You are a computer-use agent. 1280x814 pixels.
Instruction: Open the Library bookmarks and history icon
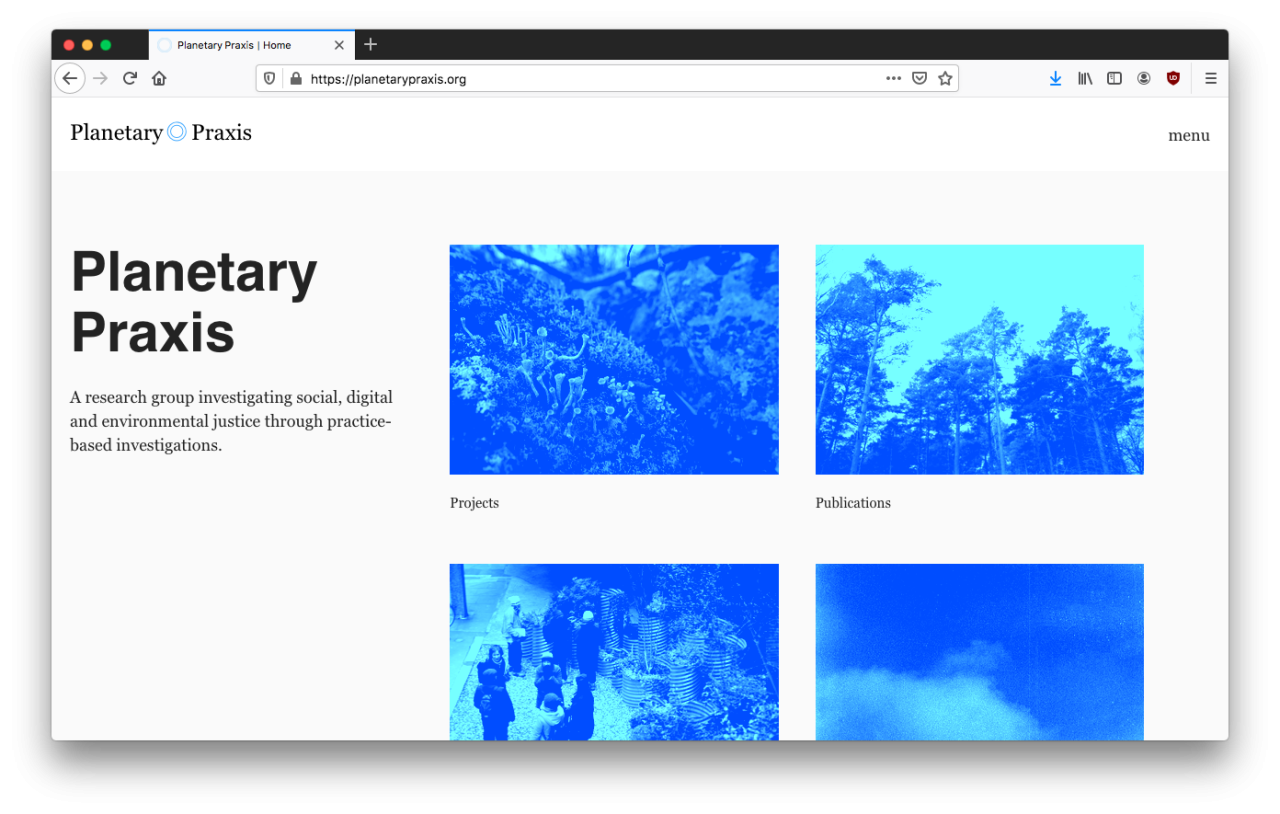pos(1085,79)
